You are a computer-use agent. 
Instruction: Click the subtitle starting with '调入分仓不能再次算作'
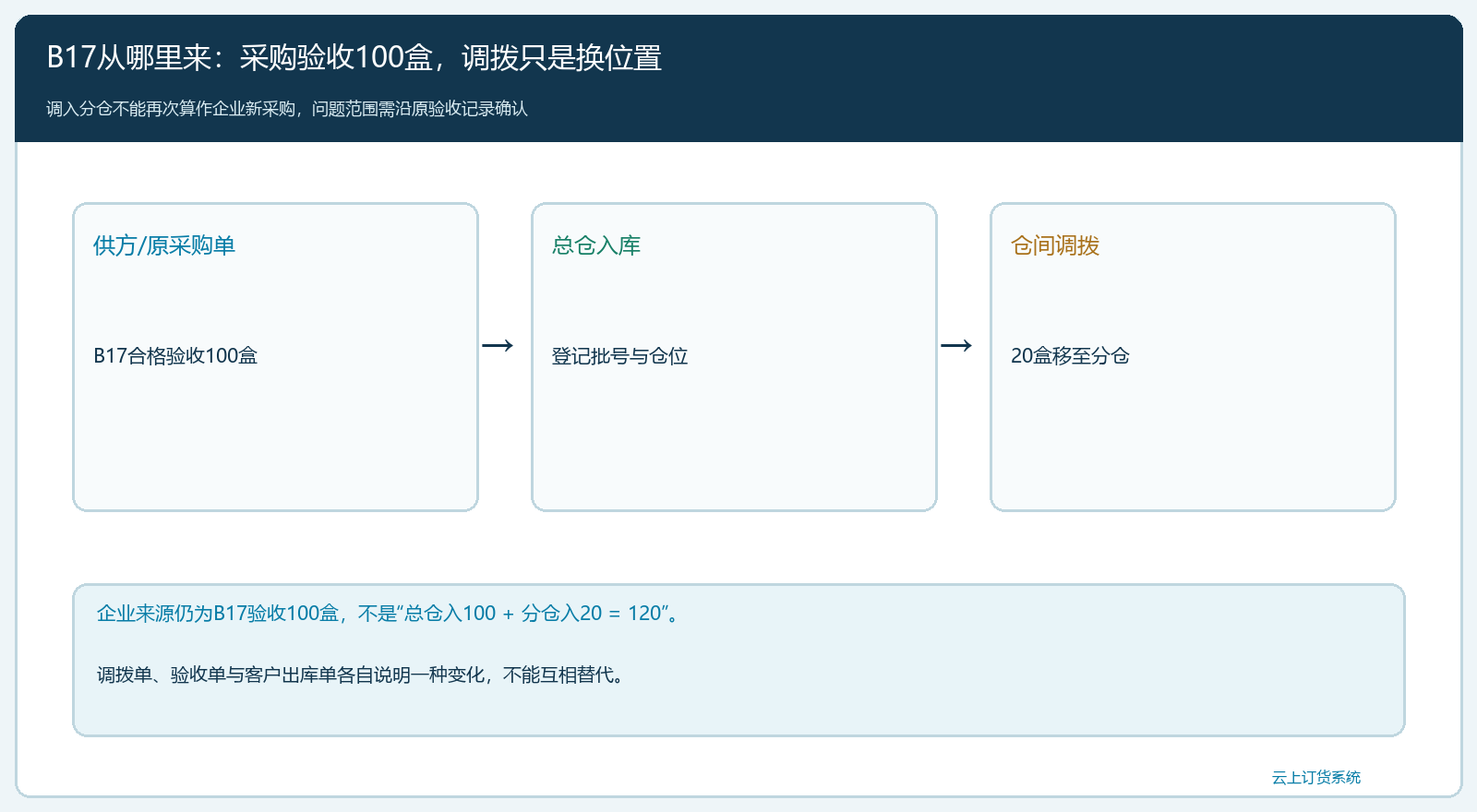click(287, 109)
